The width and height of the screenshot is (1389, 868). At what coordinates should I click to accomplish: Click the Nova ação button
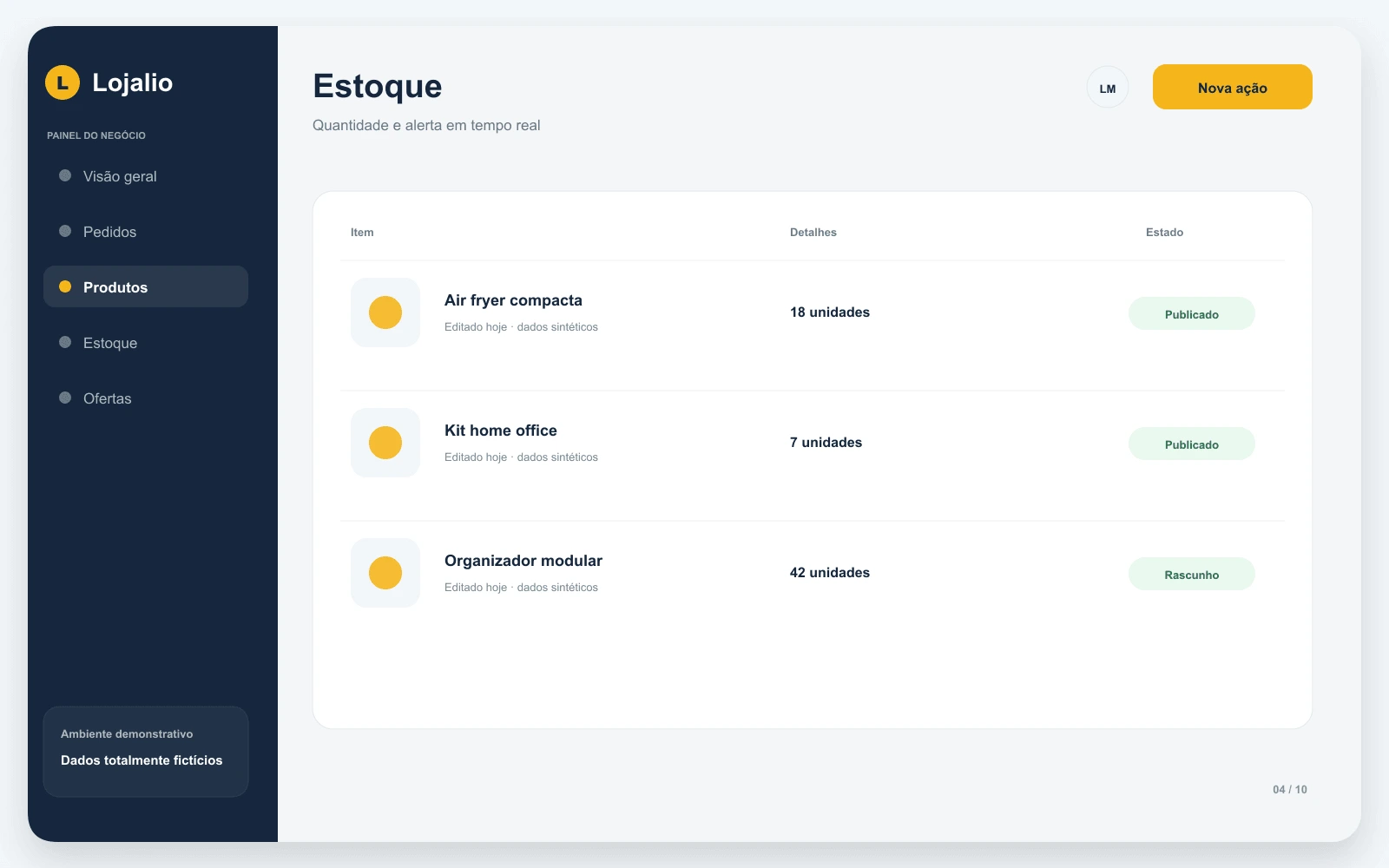coord(1233,87)
